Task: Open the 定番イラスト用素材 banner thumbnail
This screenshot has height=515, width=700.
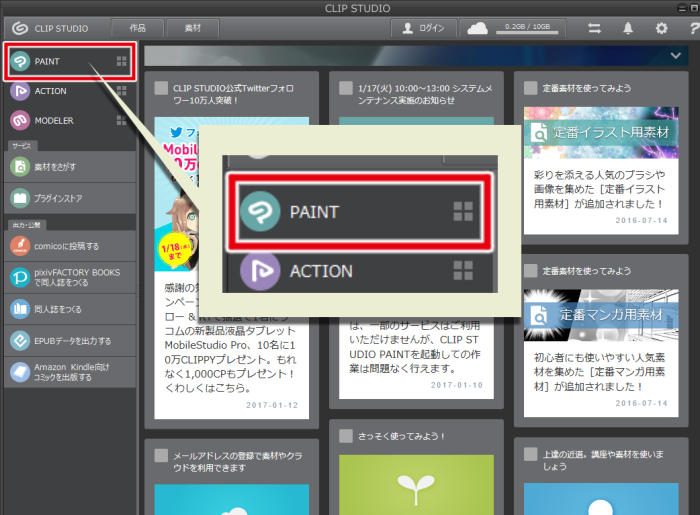Action: [x=601, y=133]
